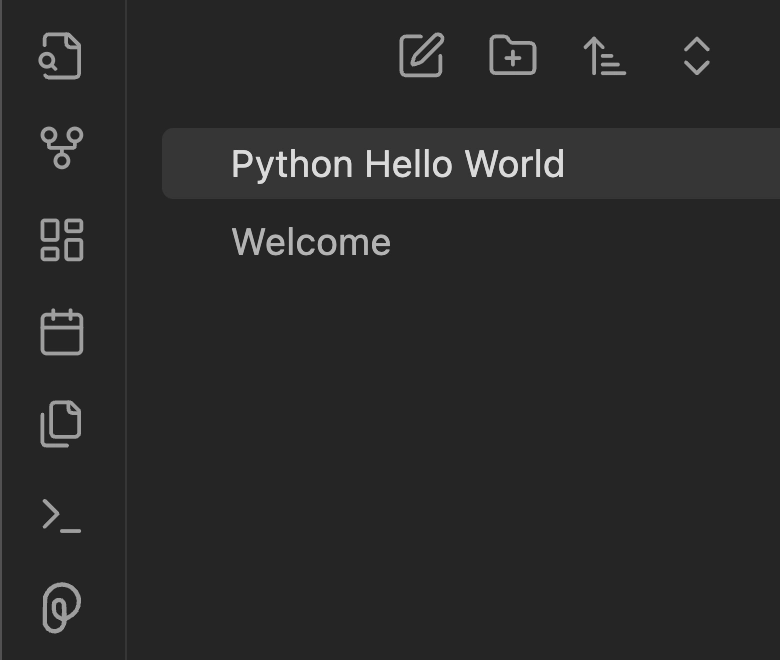Open the Welcome note

point(311,242)
